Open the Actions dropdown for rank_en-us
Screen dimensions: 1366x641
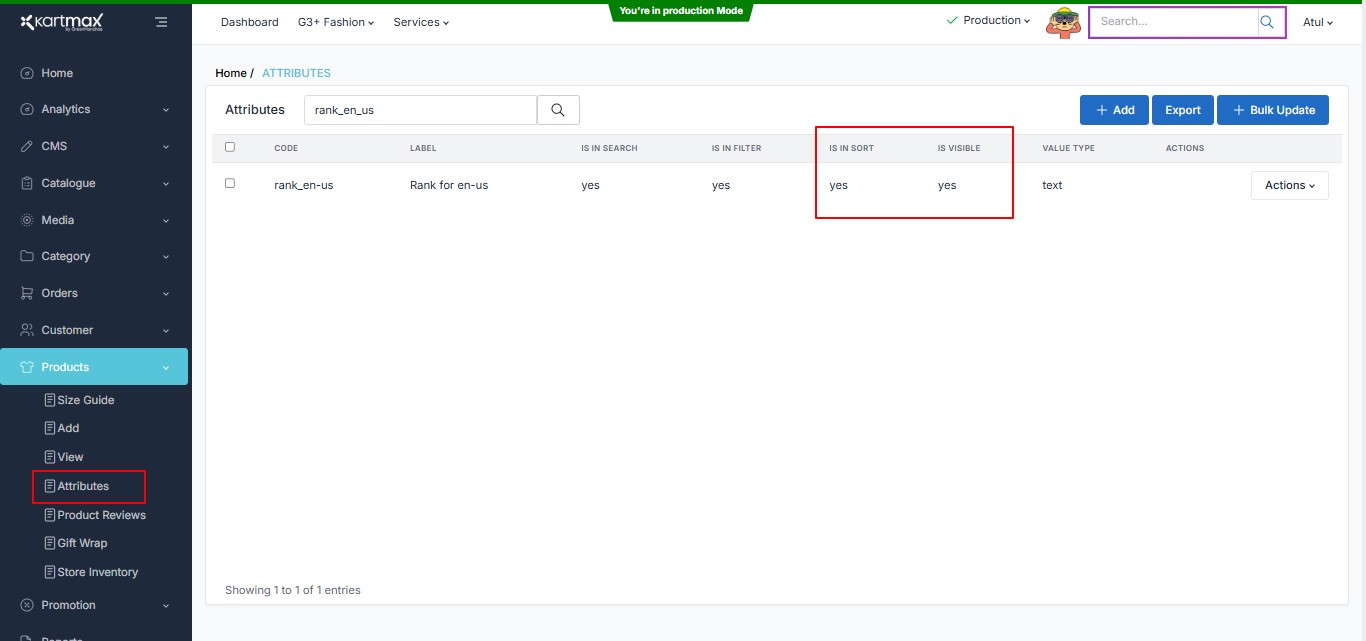tap(1289, 185)
